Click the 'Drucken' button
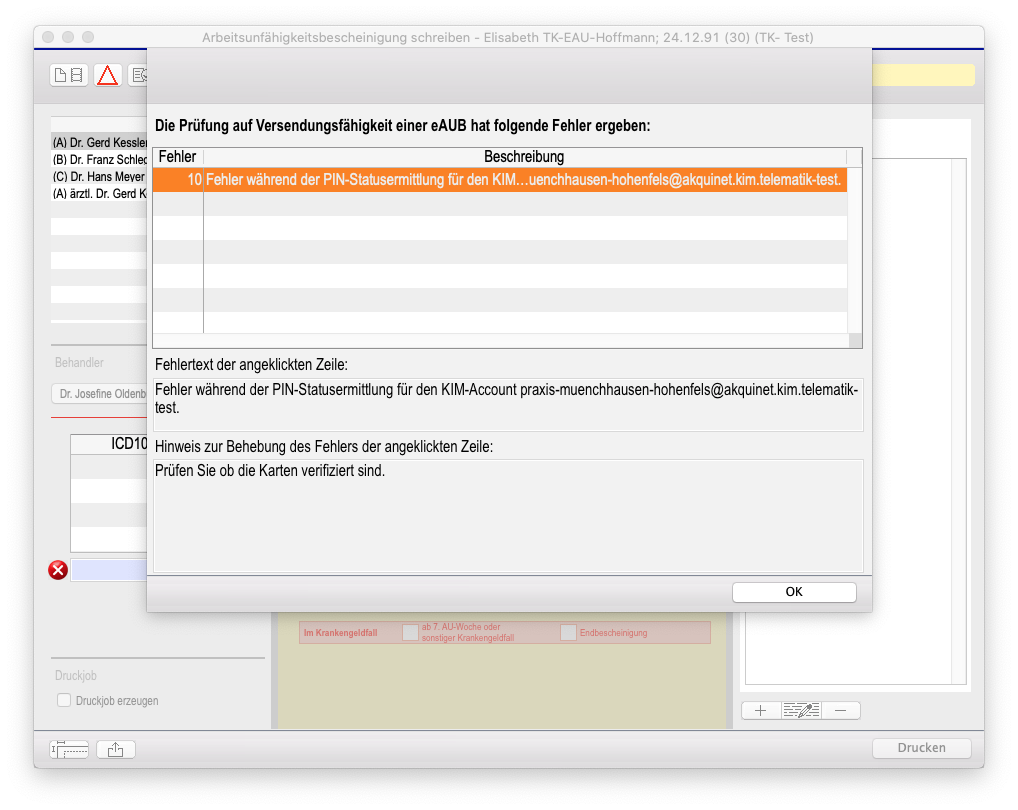Image resolution: width=1018 pixels, height=810 pixels. 921,748
